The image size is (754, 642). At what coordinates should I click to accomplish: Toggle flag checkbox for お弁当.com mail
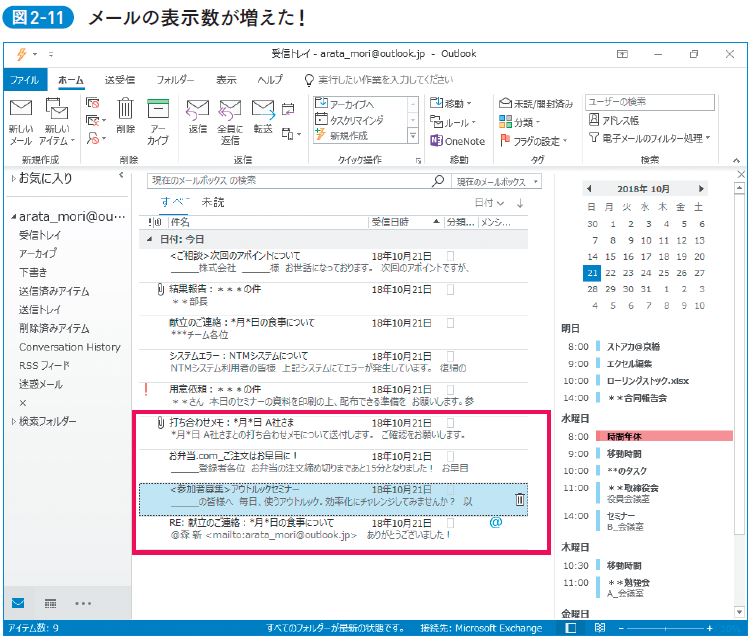[450, 456]
